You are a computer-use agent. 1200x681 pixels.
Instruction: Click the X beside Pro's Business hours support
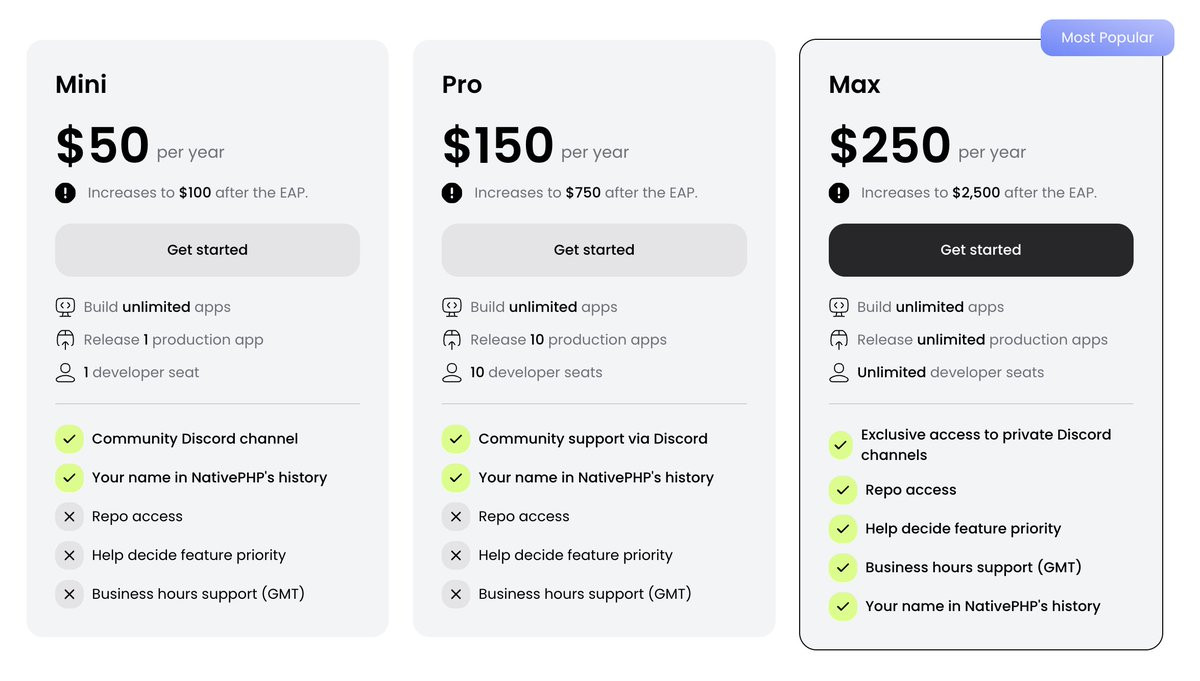(456, 594)
